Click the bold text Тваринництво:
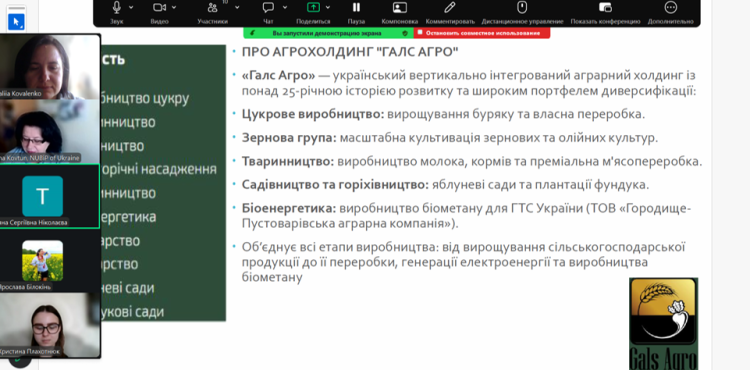Image resolution: width=750 pixels, height=370 pixels. coord(288,161)
